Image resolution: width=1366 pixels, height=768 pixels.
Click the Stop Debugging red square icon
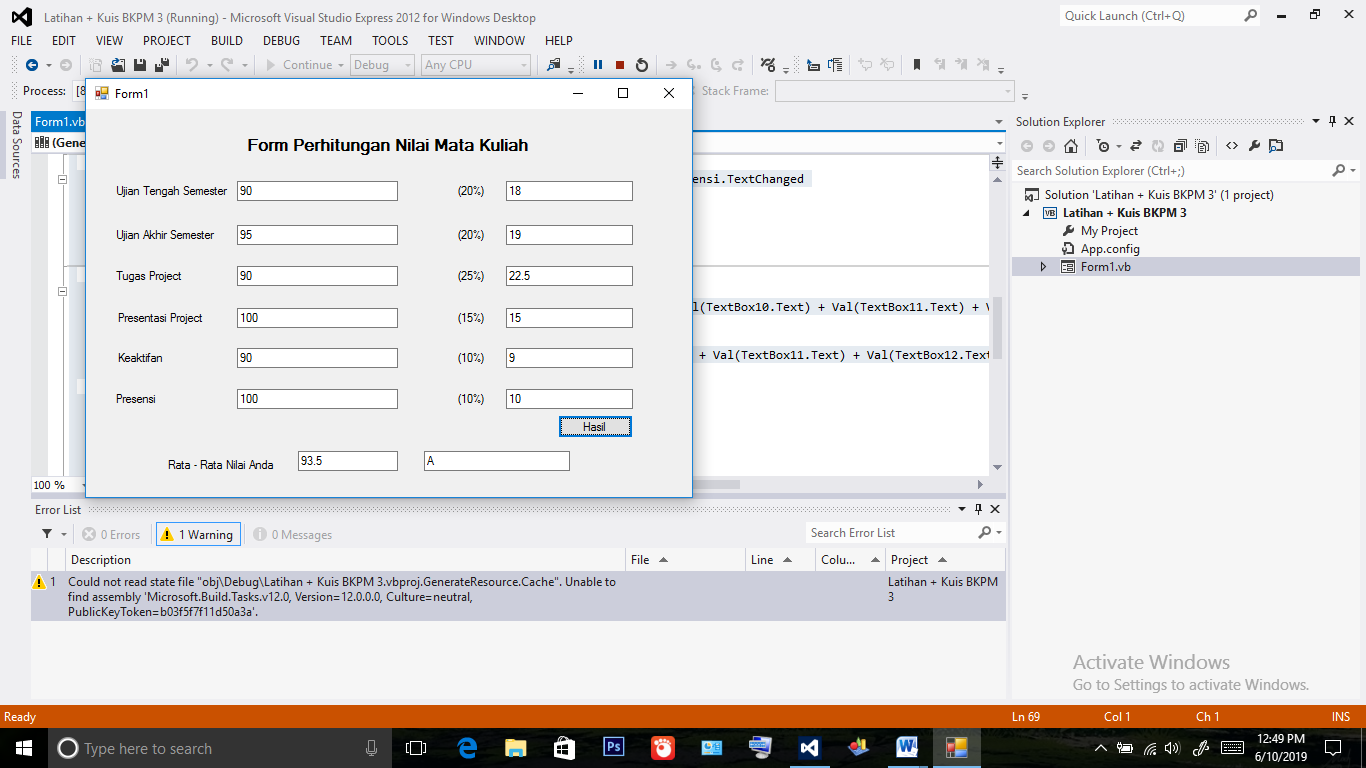[620, 65]
